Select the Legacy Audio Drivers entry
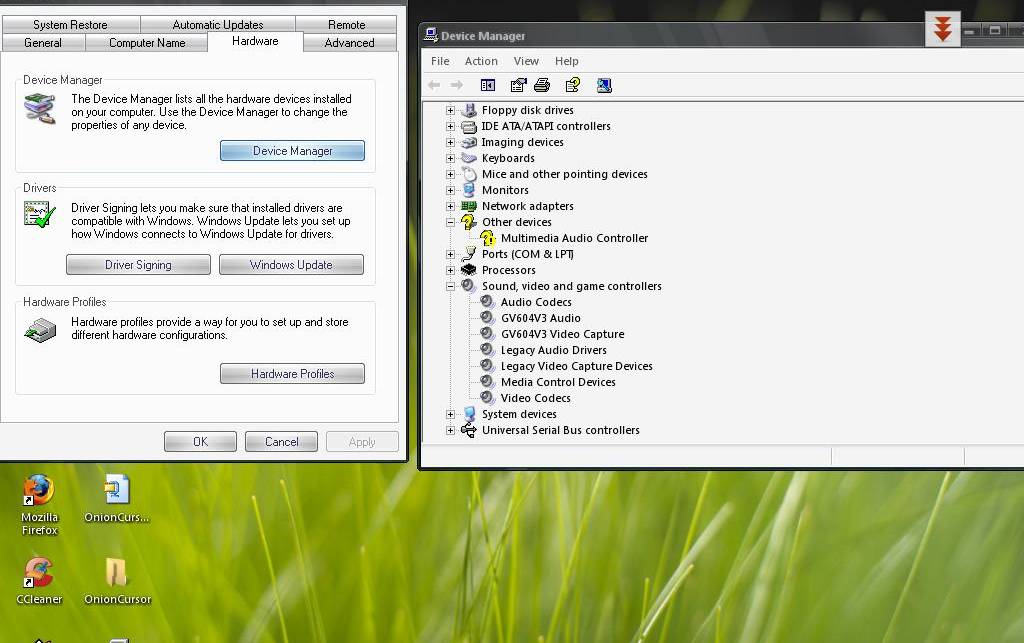 pos(554,350)
